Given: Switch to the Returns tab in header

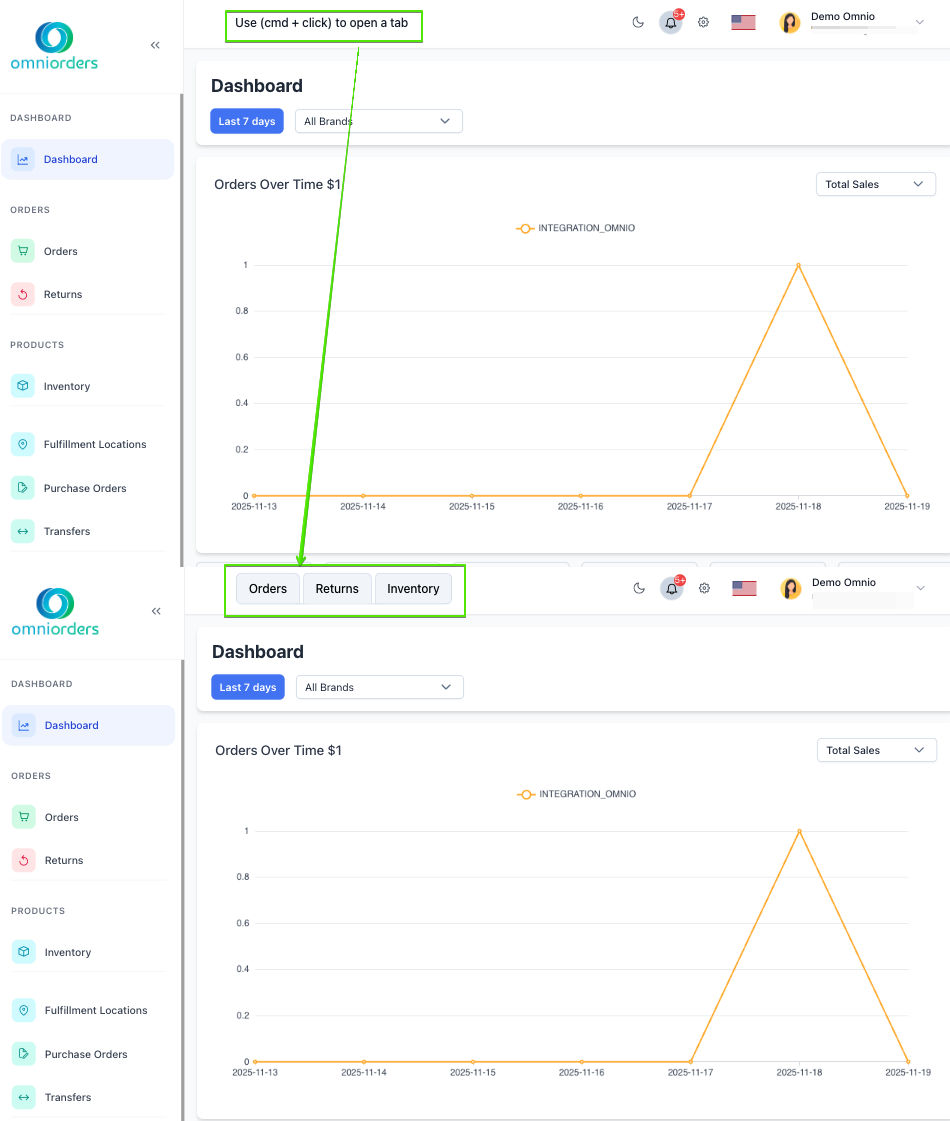Looking at the screenshot, I should tap(337, 588).
